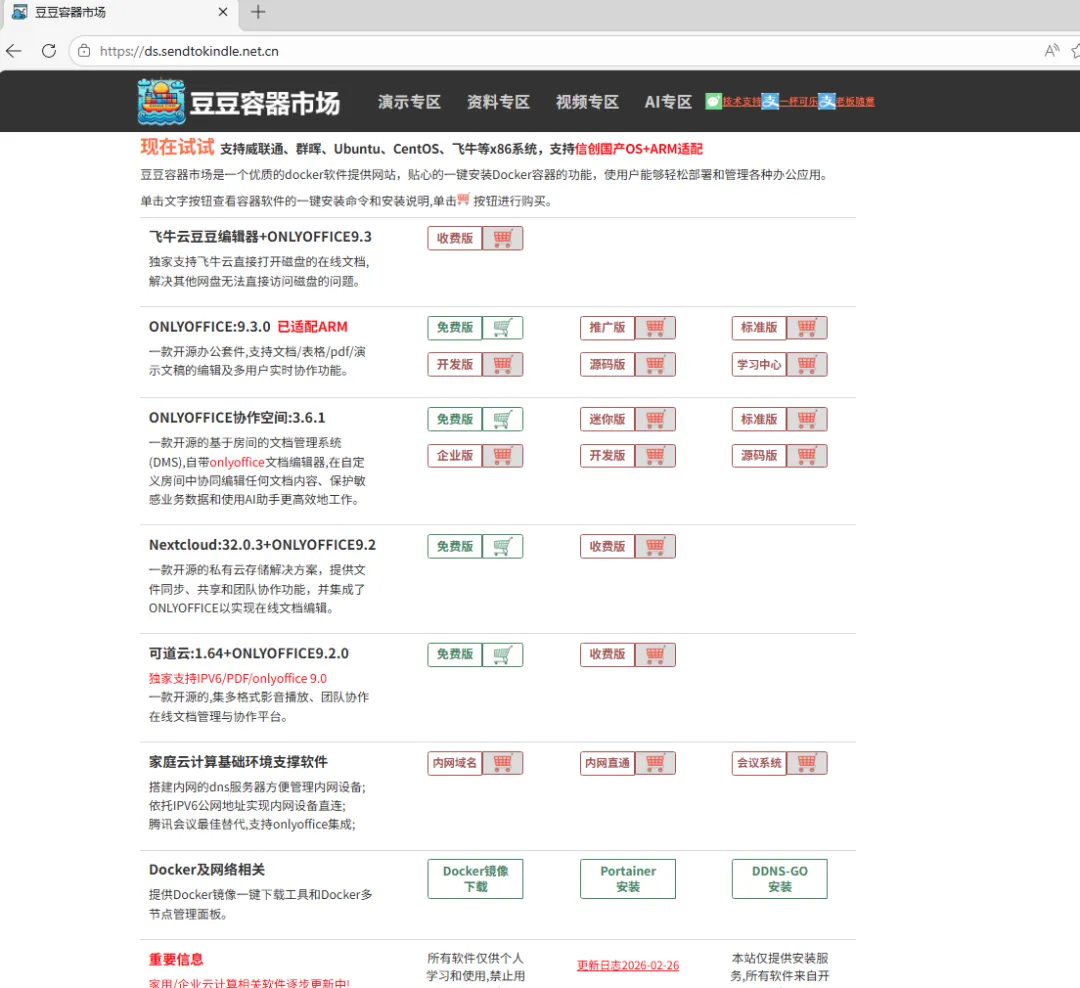Click cart icon next to ONLYOFFICE:9.3.0 源码版
1080x988 pixels.
pos(655,364)
